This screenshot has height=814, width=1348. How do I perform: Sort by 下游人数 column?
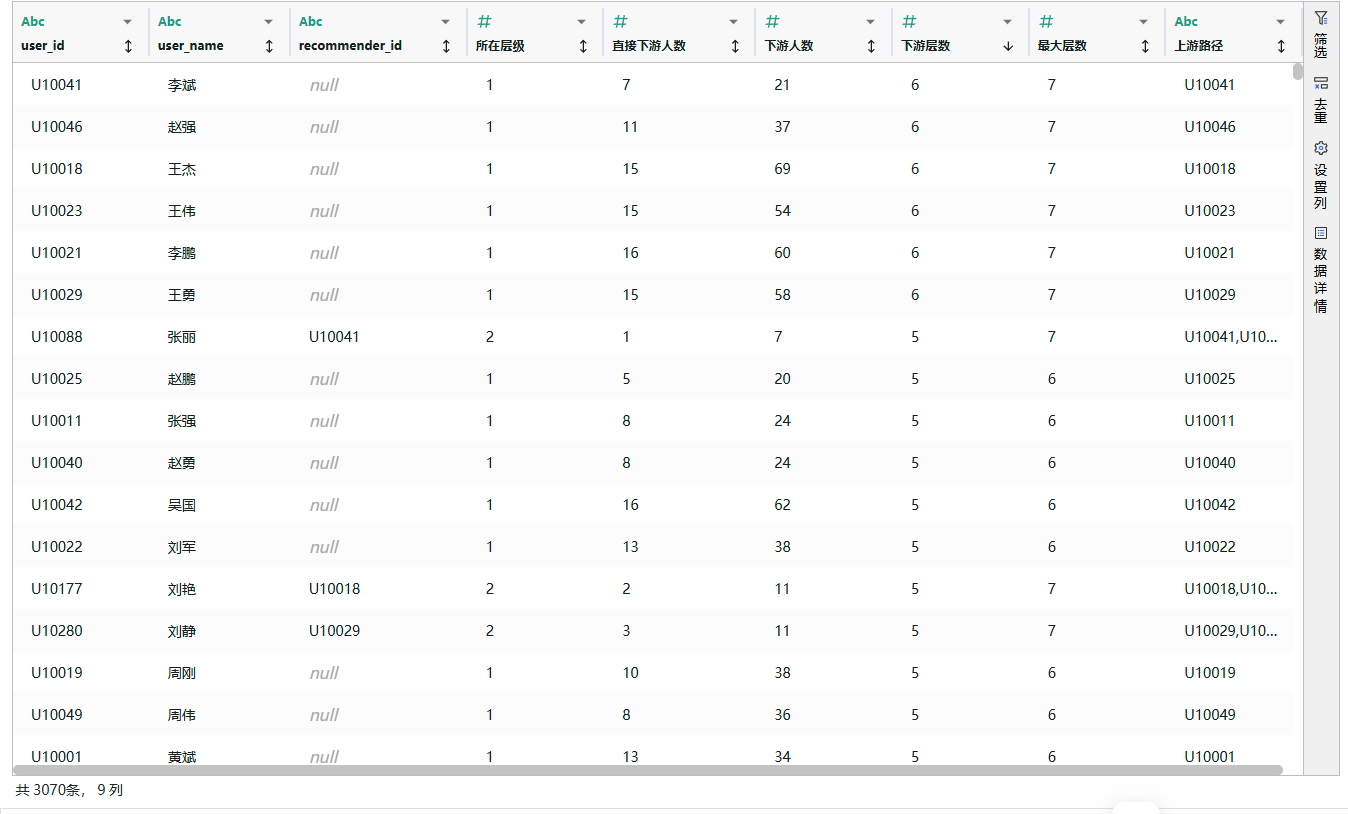(871, 46)
